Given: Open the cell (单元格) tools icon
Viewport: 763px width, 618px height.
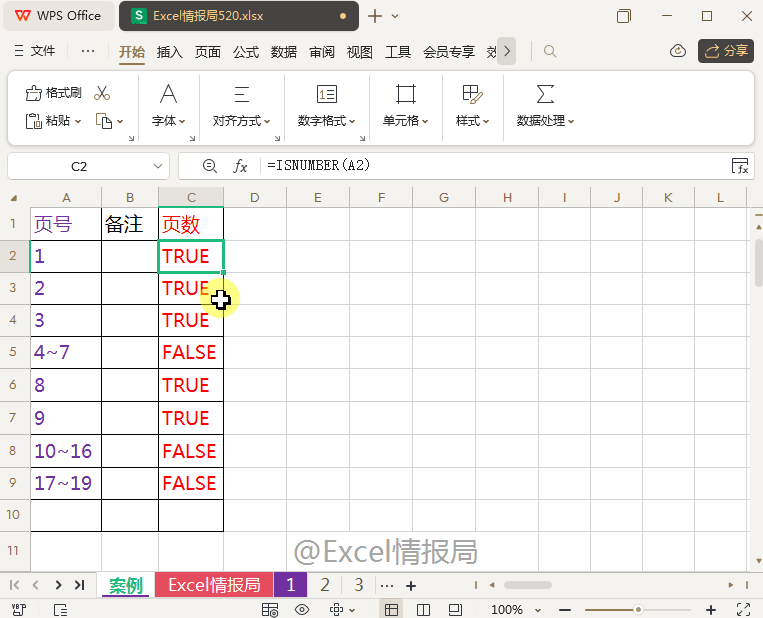Looking at the screenshot, I should coord(405,94).
